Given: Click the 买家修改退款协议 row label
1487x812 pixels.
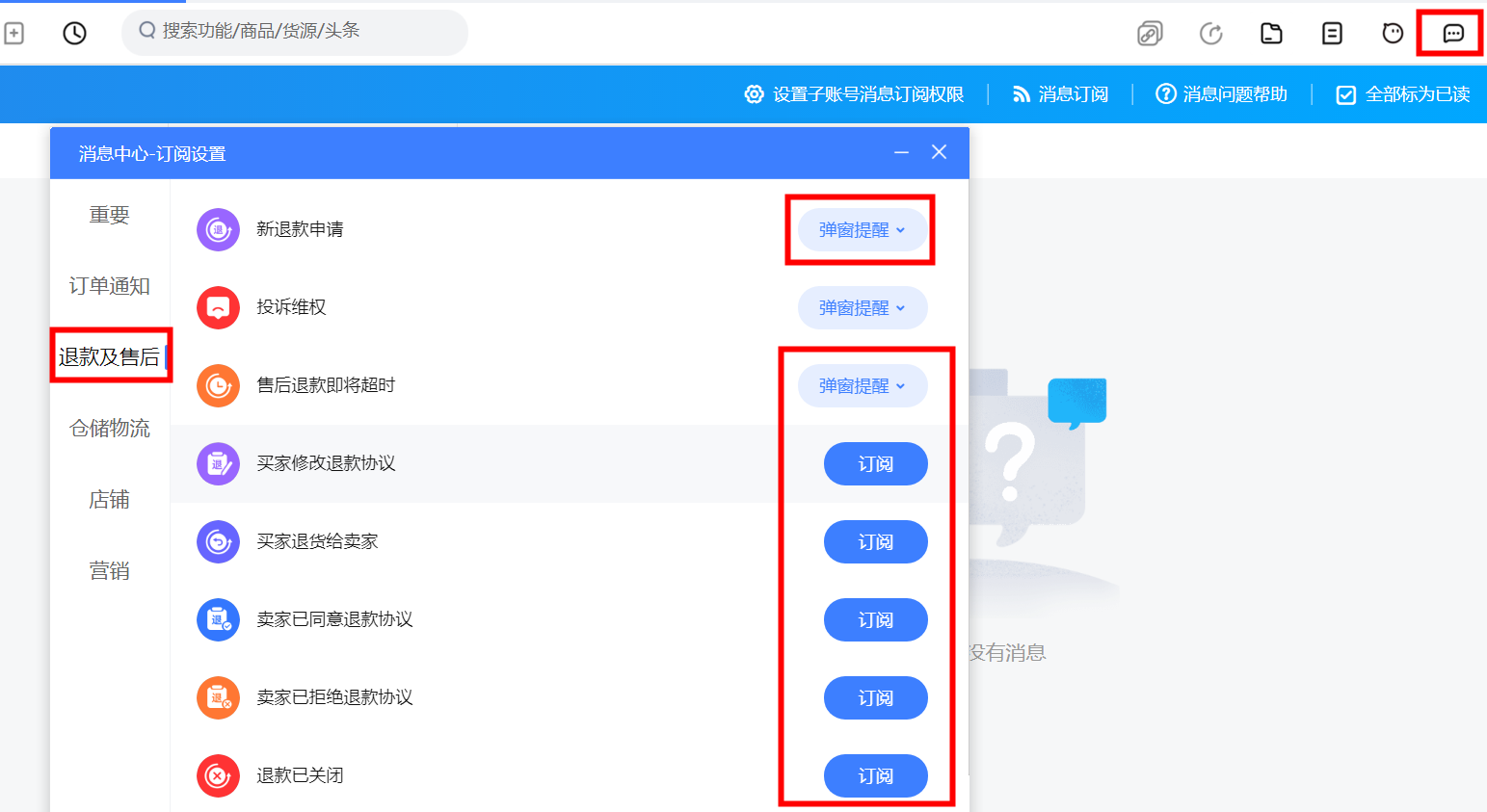Looking at the screenshot, I should [x=326, y=463].
